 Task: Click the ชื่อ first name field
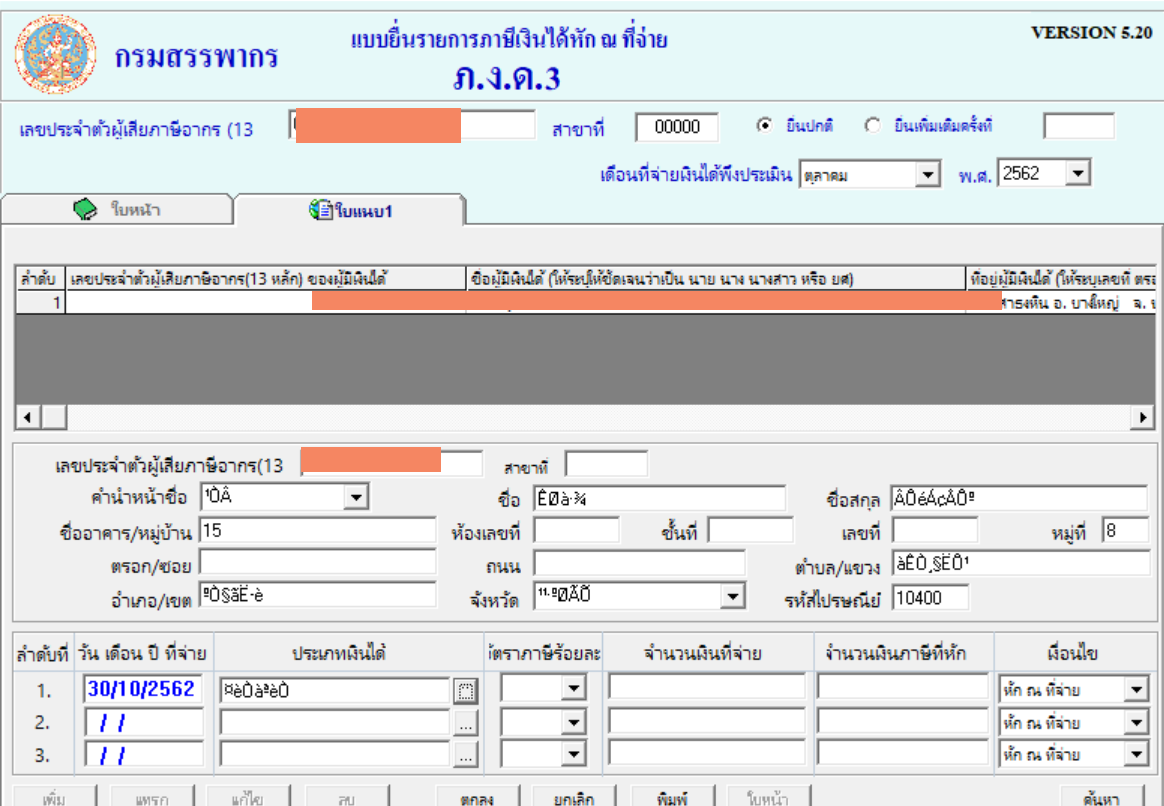coord(659,499)
